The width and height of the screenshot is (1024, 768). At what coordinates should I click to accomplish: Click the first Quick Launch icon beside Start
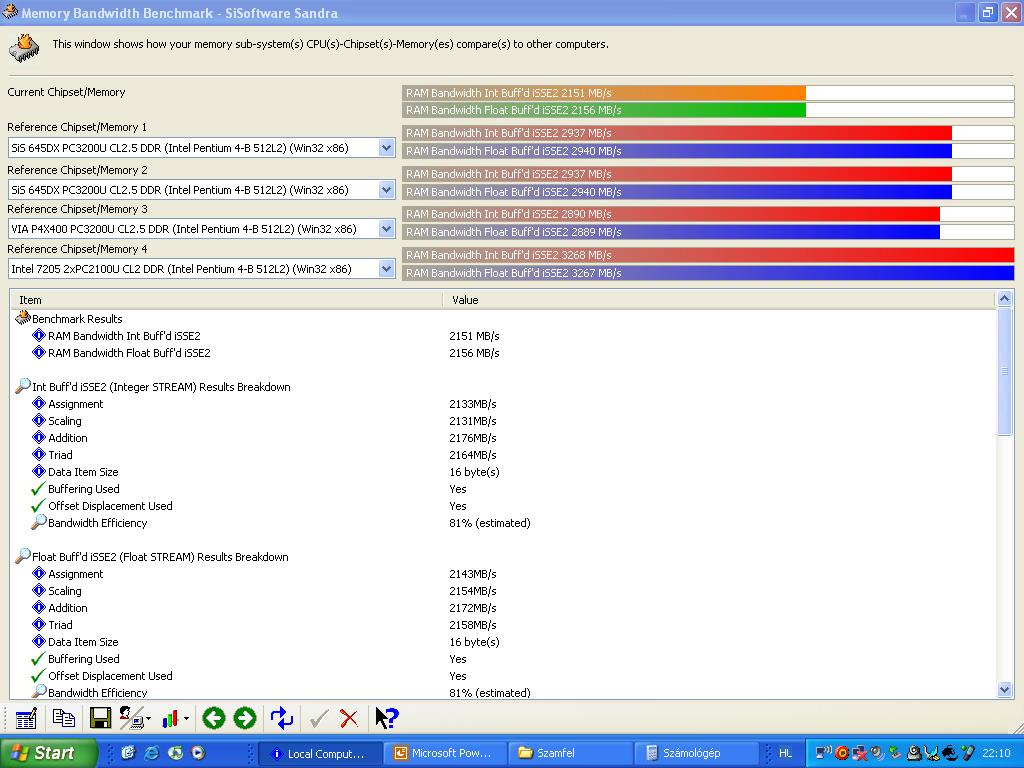128,753
